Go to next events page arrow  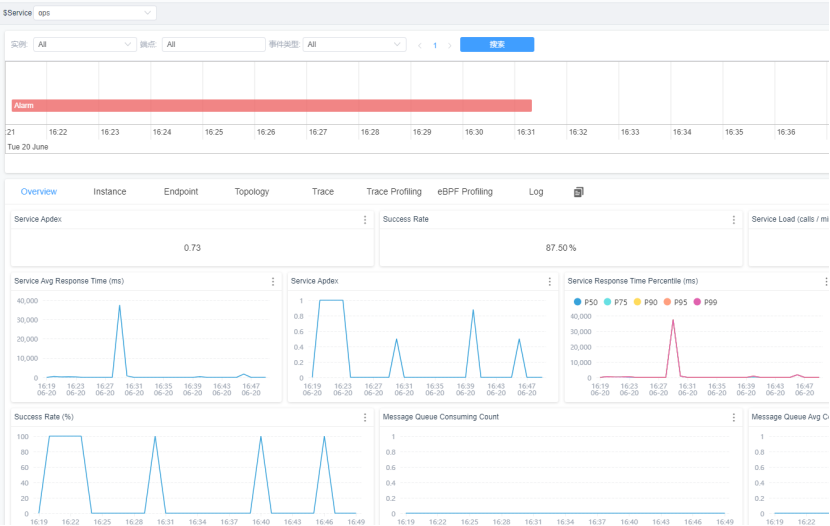point(450,45)
